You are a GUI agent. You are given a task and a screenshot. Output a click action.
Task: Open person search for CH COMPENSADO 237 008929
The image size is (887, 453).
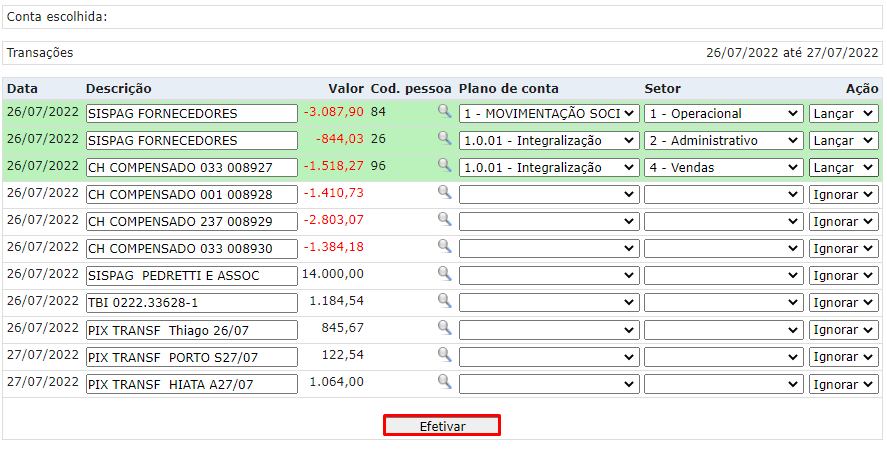[445, 220]
